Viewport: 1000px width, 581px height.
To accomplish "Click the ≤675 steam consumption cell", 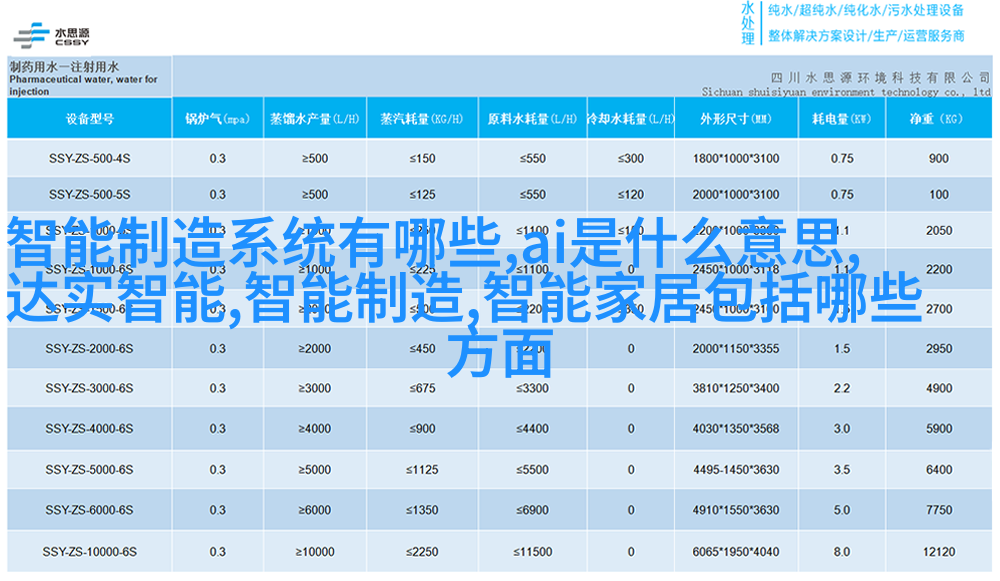I will (422, 388).
